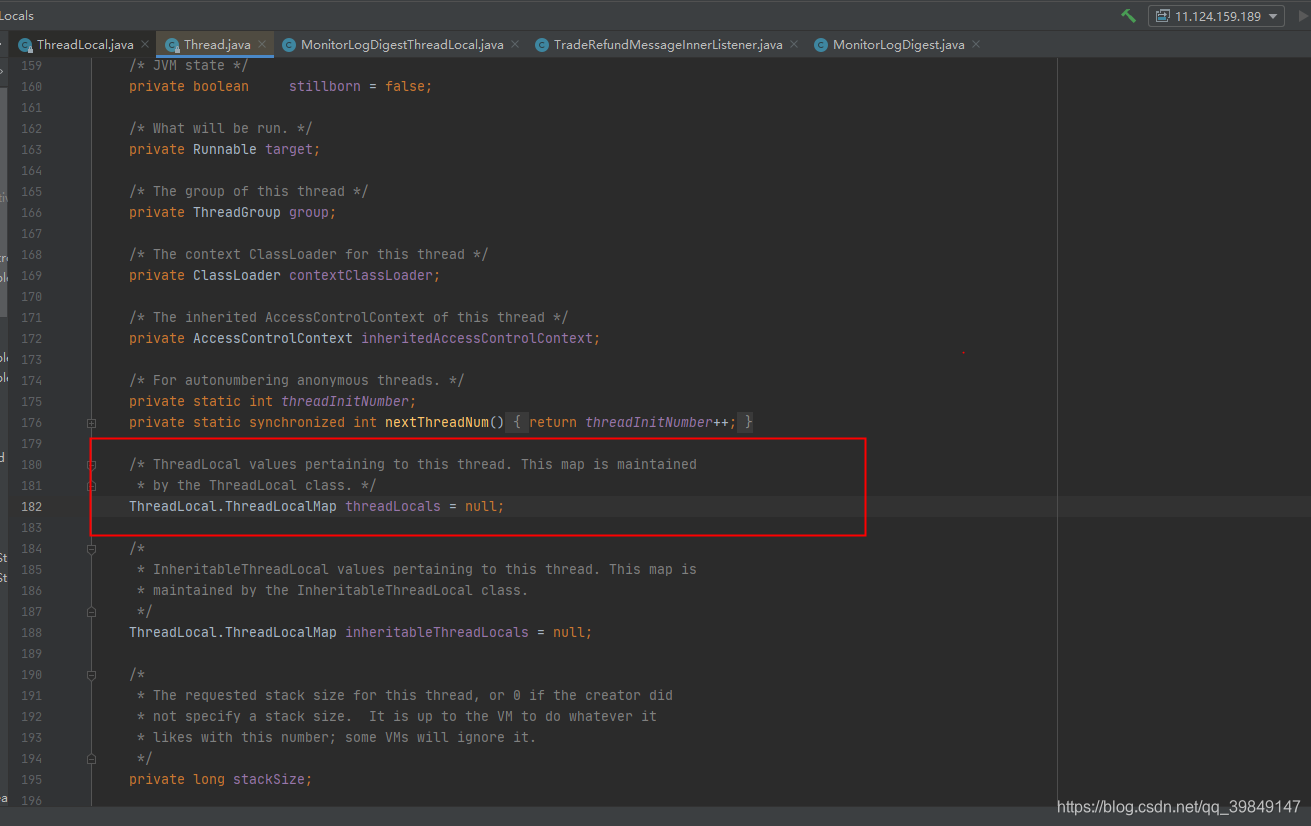The image size is (1311, 826).
Task: Click the 'boolean' keyword on line 160
Action: pyautogui.click(x=221, y=86)
